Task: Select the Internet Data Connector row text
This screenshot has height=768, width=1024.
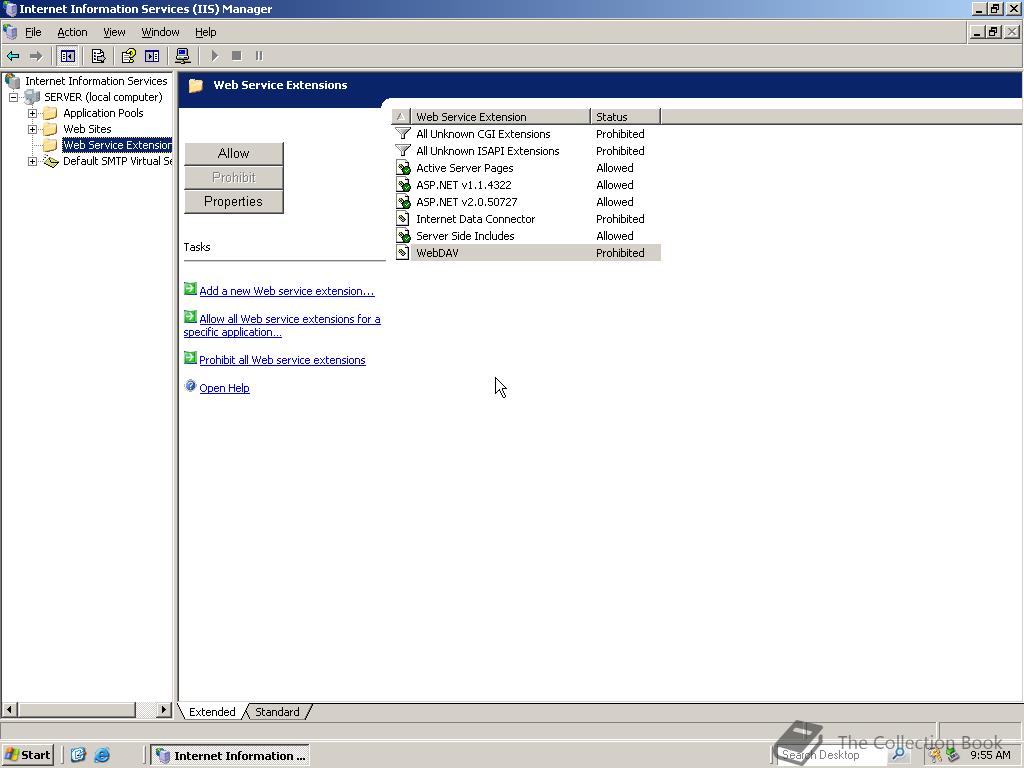Action: [475, 219]
